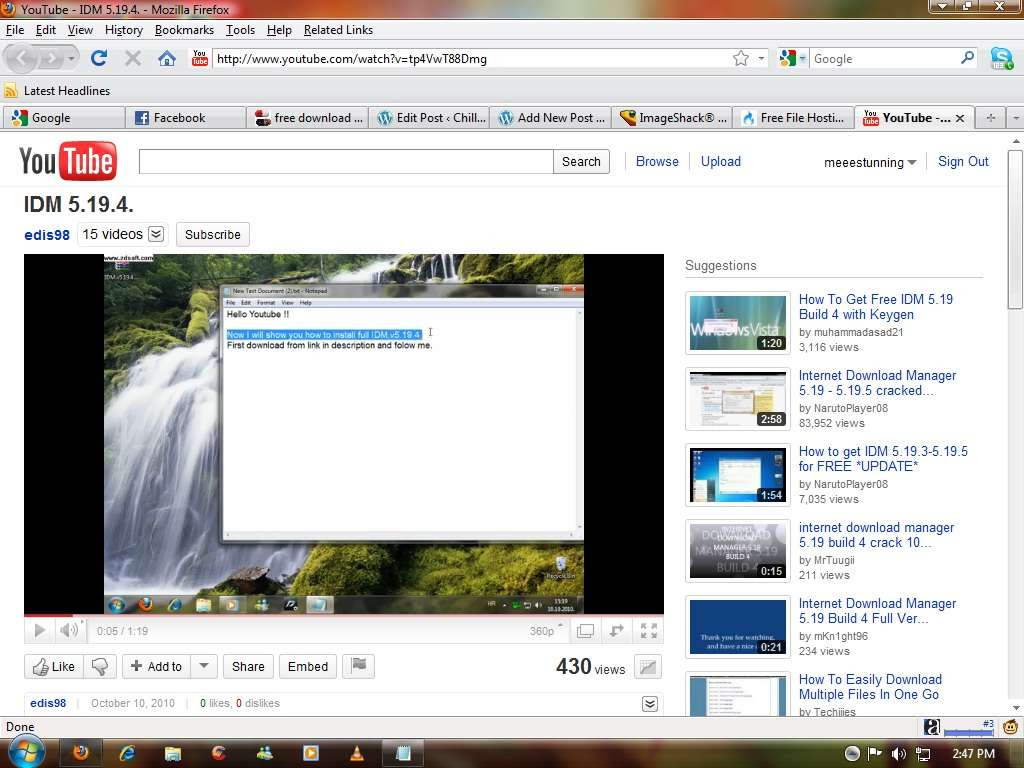The height and width of the screenshot is (768, 1024).
Task: Expand the video description arrow
Action: (650, 703)
